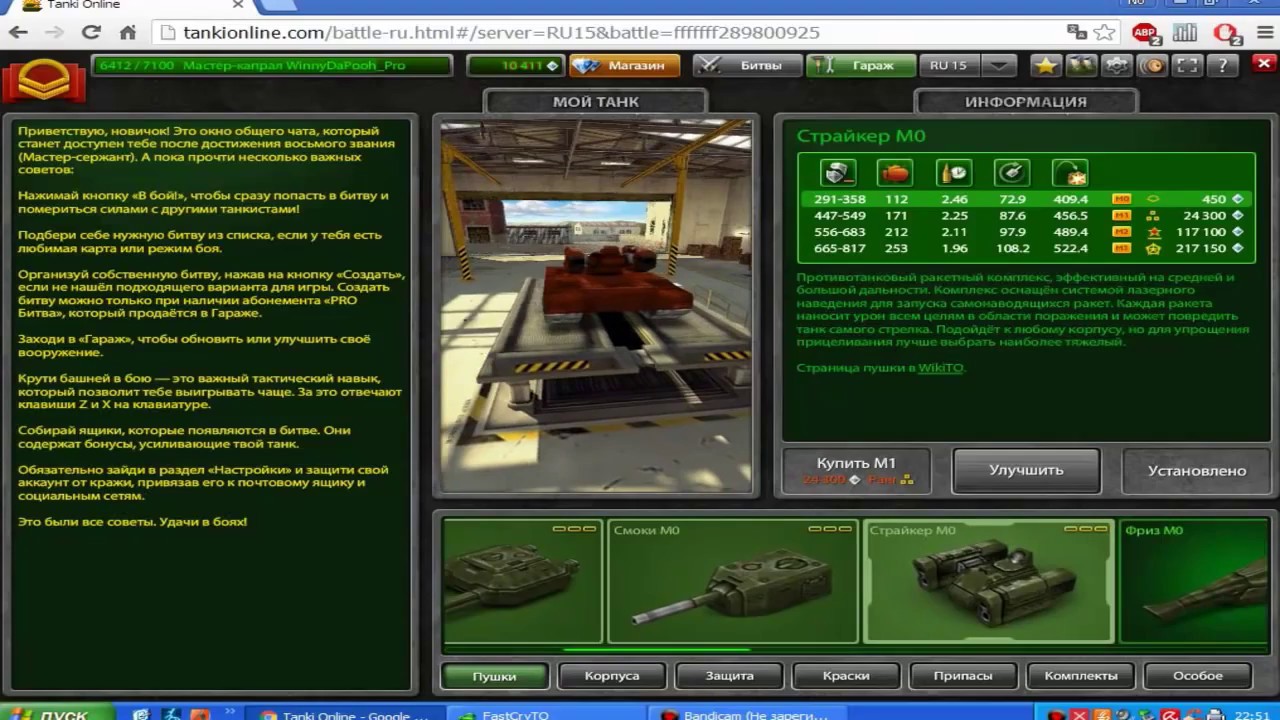Open the ABP Adblock extension icon

[x=1146, y=33]
